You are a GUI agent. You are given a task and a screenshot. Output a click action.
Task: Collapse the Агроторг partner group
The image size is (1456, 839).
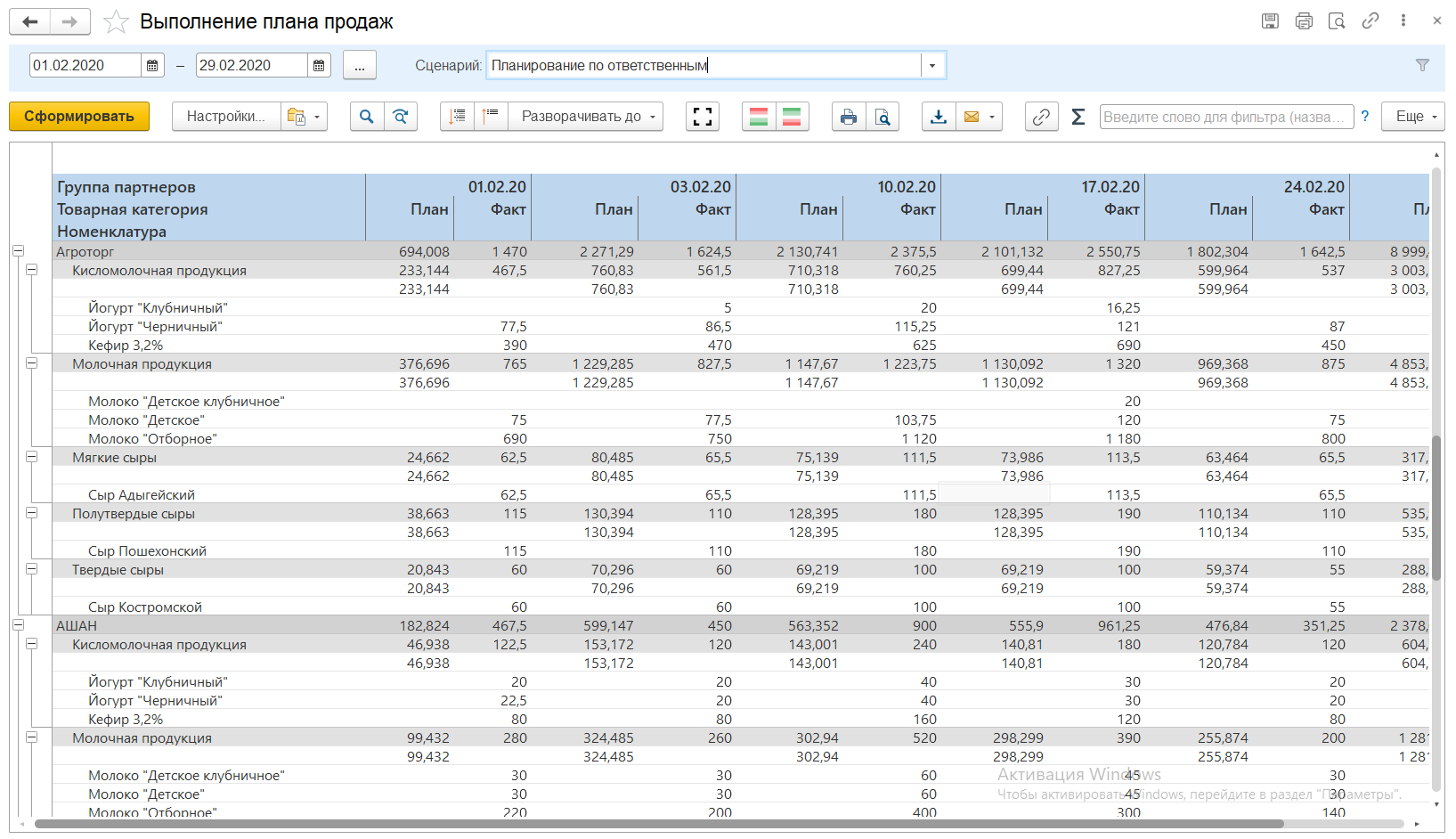(x=18, y=251)
